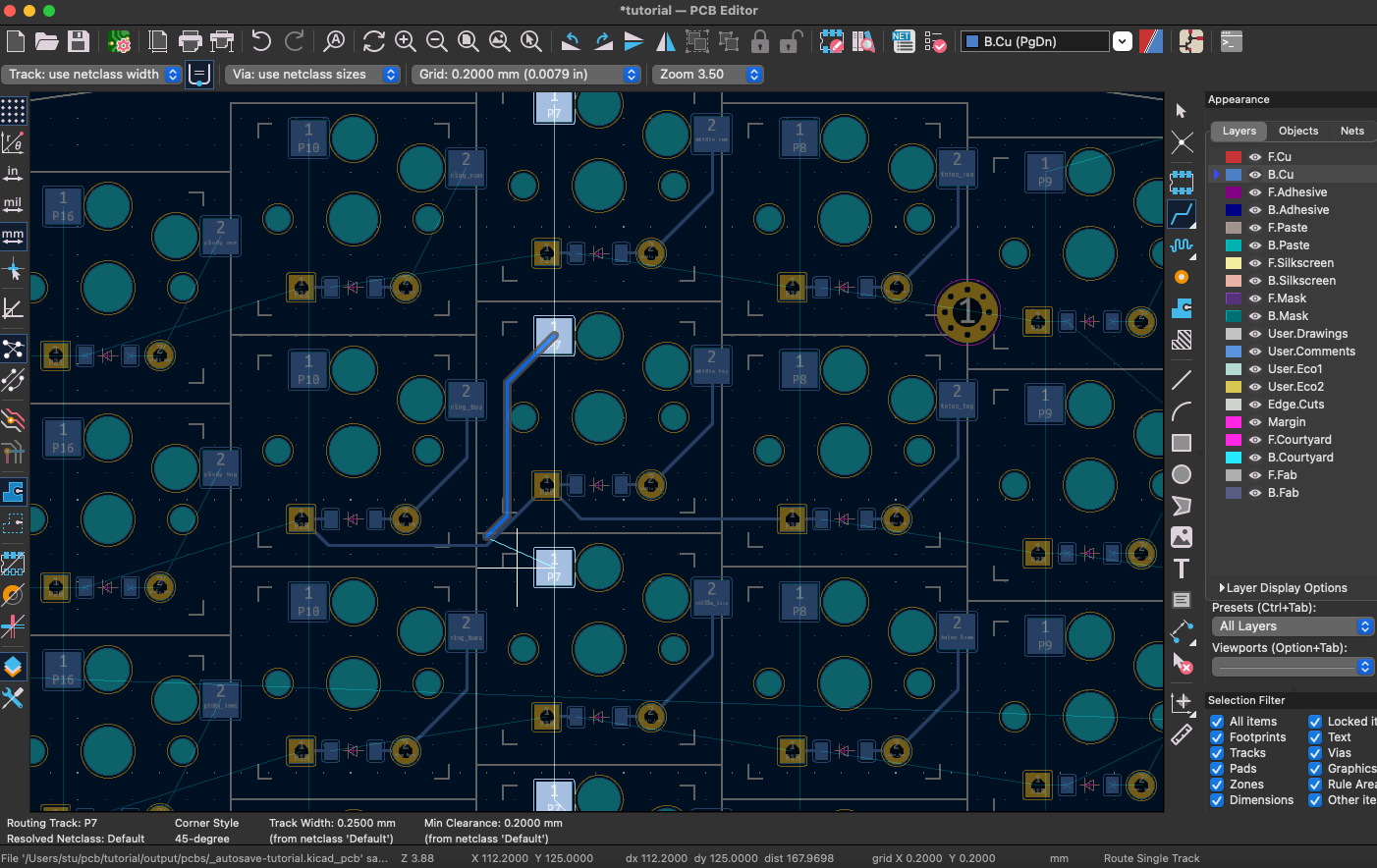Open the Net Inspector
1377x868 pixels.
pyautogui.click(x=903, y=41)
